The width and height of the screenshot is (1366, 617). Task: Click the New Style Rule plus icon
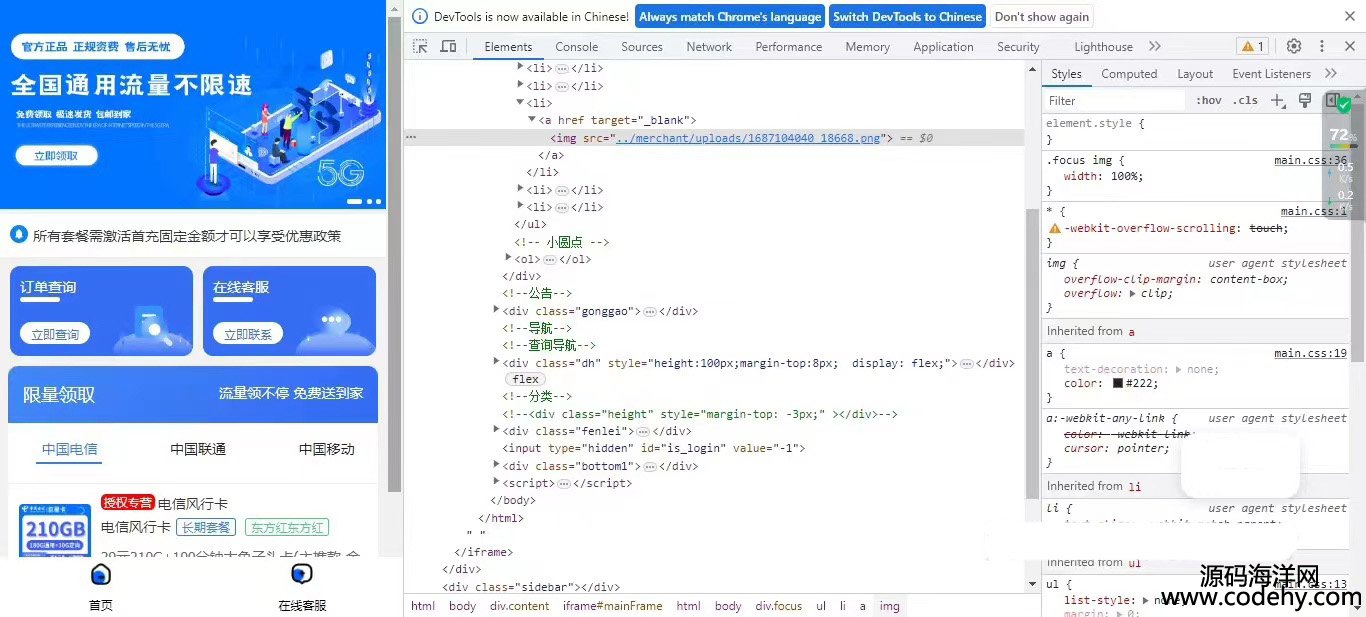click(1278, 100)
